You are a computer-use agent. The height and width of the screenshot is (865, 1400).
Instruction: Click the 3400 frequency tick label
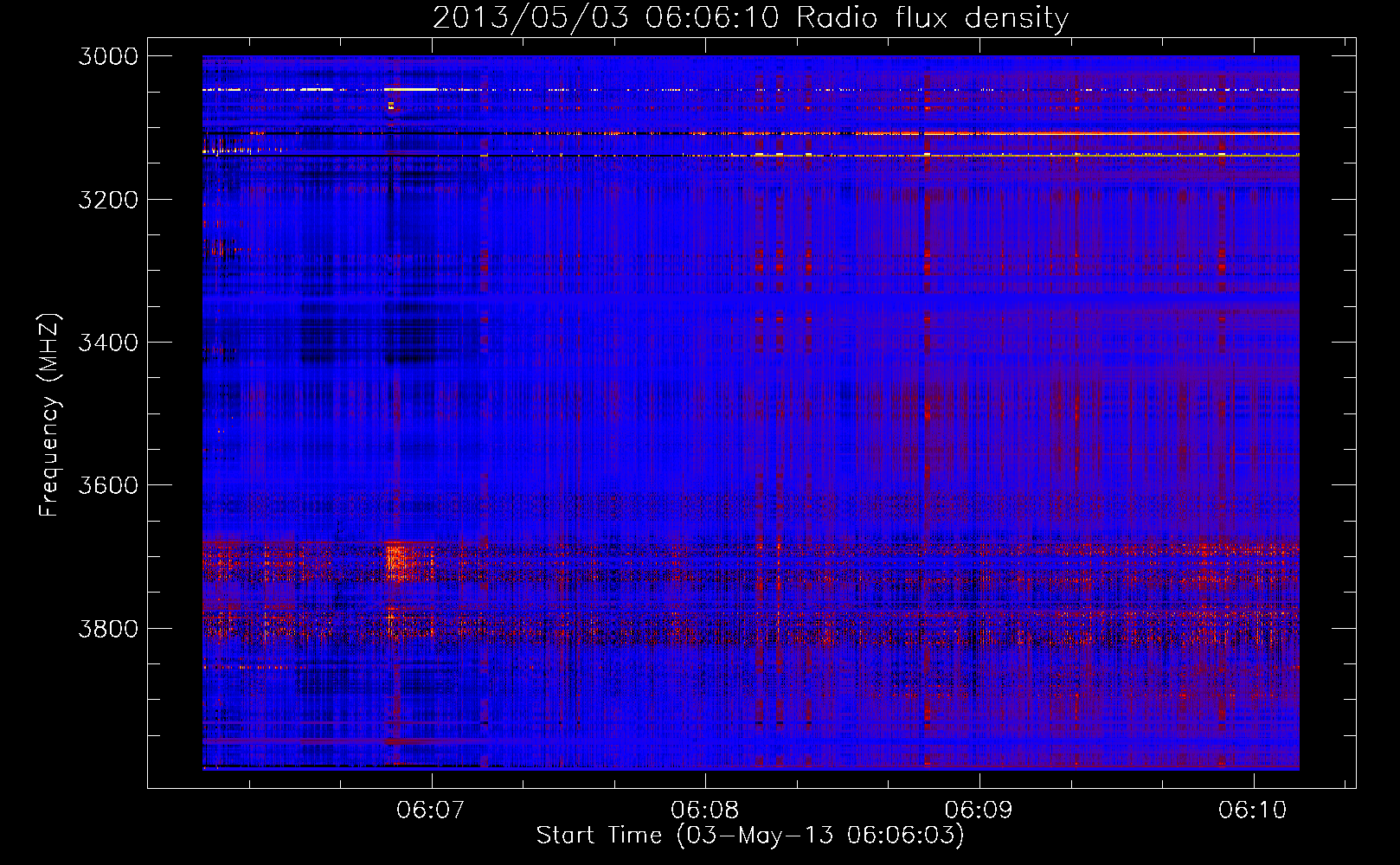coord(108,343)
